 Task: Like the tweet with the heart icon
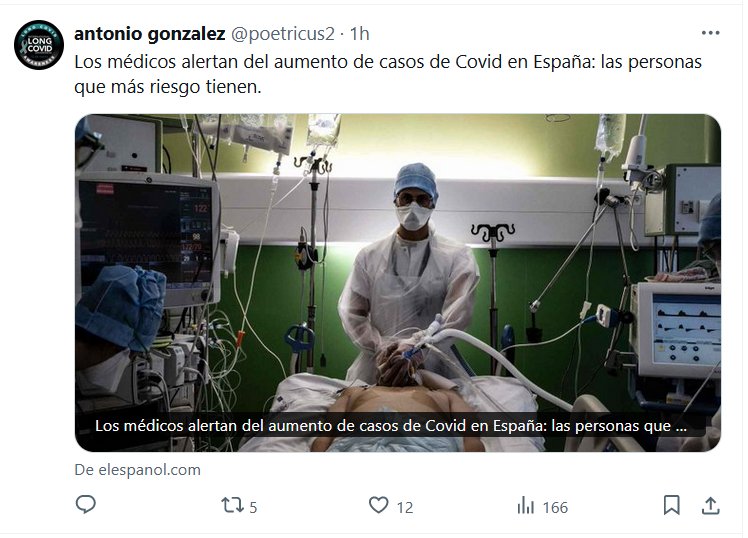(x=379, y=505)
